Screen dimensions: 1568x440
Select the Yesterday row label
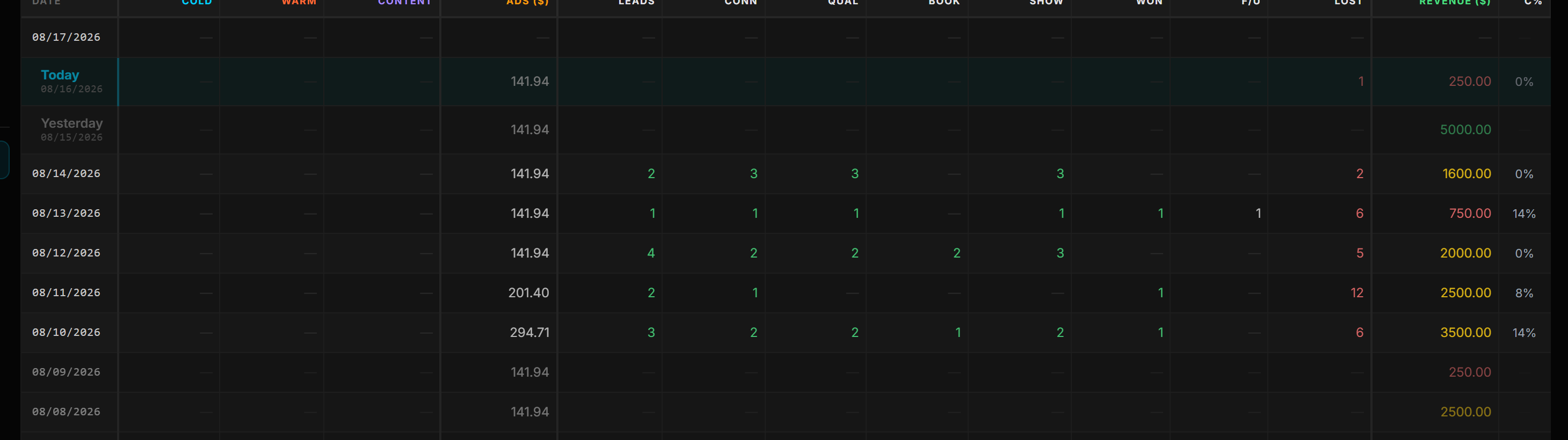pyautogui.click(x=72, y=123)
